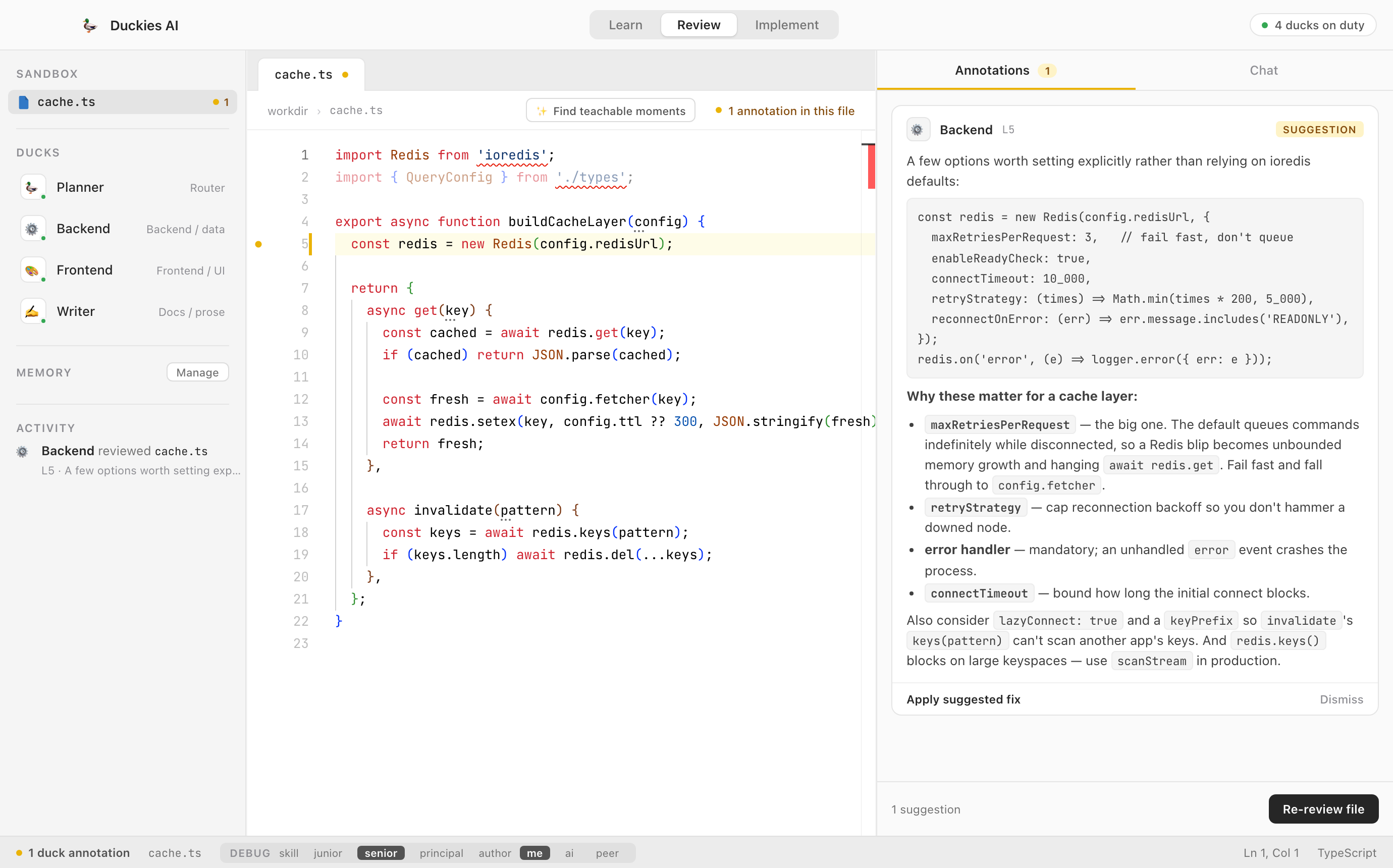1393x868 pixels.
Task: Click the suggested Redis code block
Action: 1134,288
